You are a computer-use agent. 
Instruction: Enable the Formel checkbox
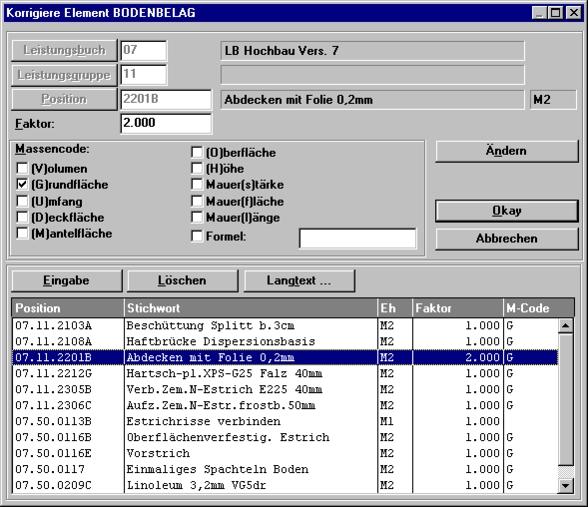click(196, 236)
